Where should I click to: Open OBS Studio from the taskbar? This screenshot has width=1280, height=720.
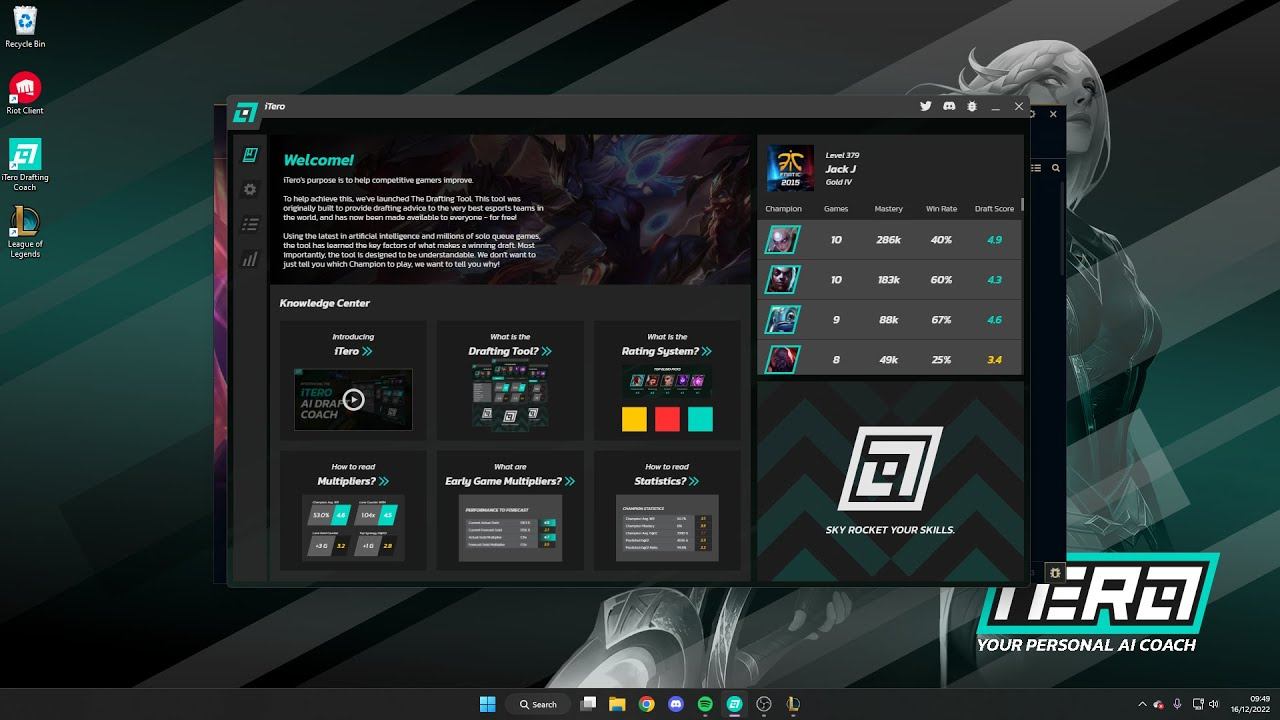click(x=764, y=704)
